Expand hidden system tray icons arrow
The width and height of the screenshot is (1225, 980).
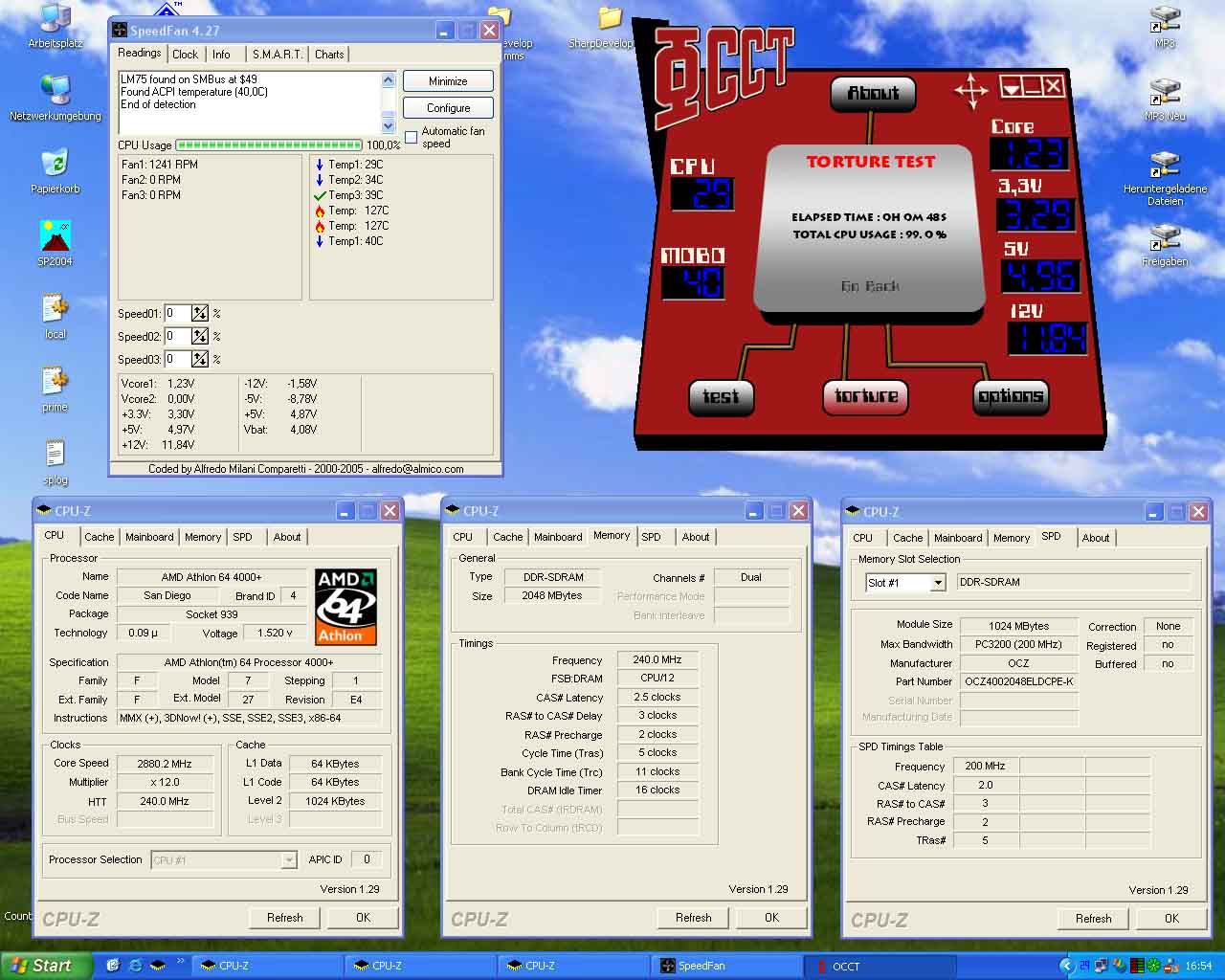click(x=1067, y=966)
